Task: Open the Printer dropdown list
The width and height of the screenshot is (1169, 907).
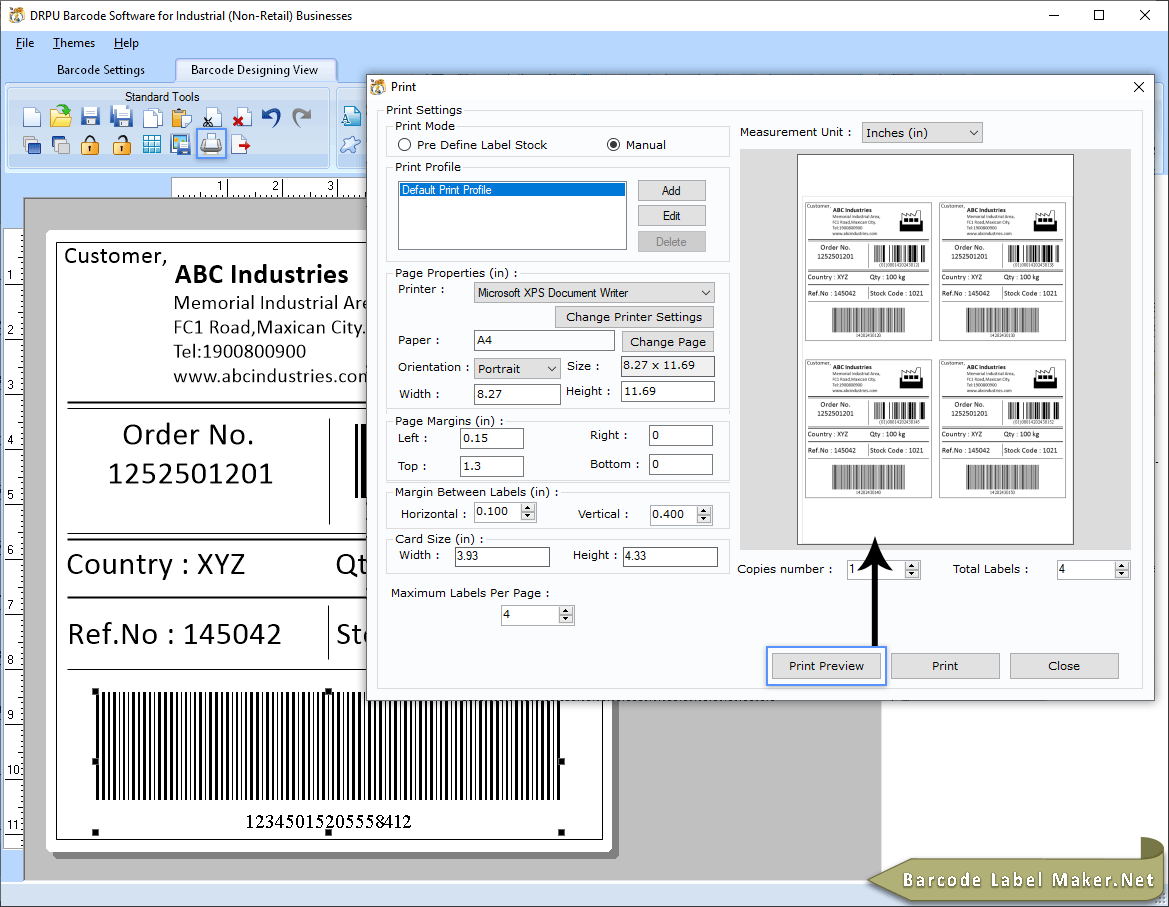Action: tap(594, 293)
